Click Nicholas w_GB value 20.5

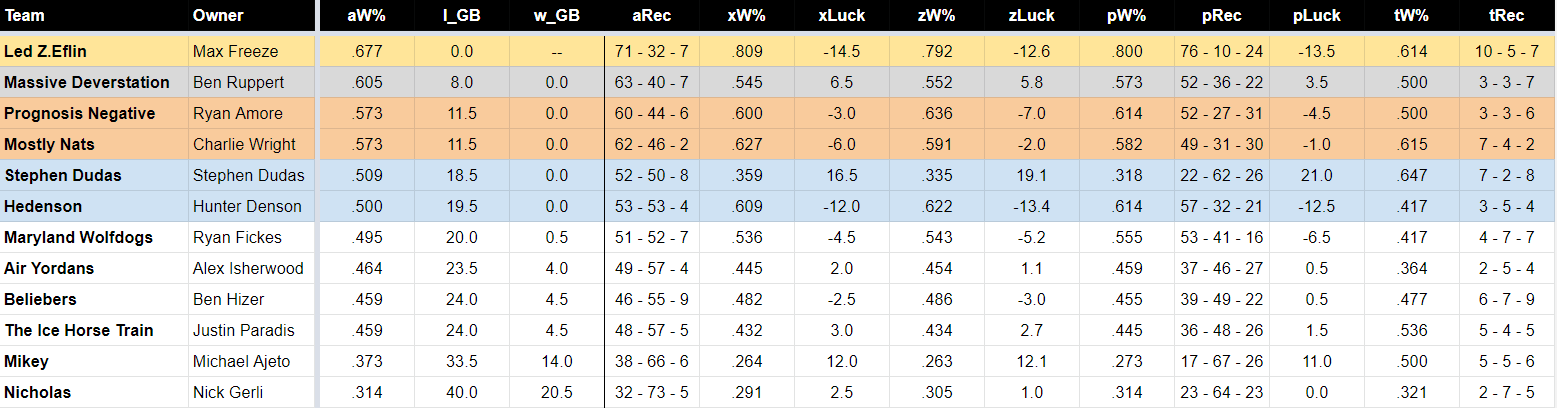pos(556,392)
